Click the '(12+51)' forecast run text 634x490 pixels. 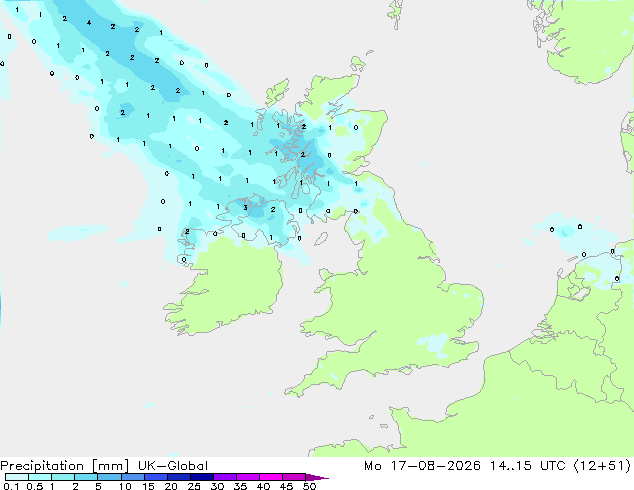pos(602,466)
